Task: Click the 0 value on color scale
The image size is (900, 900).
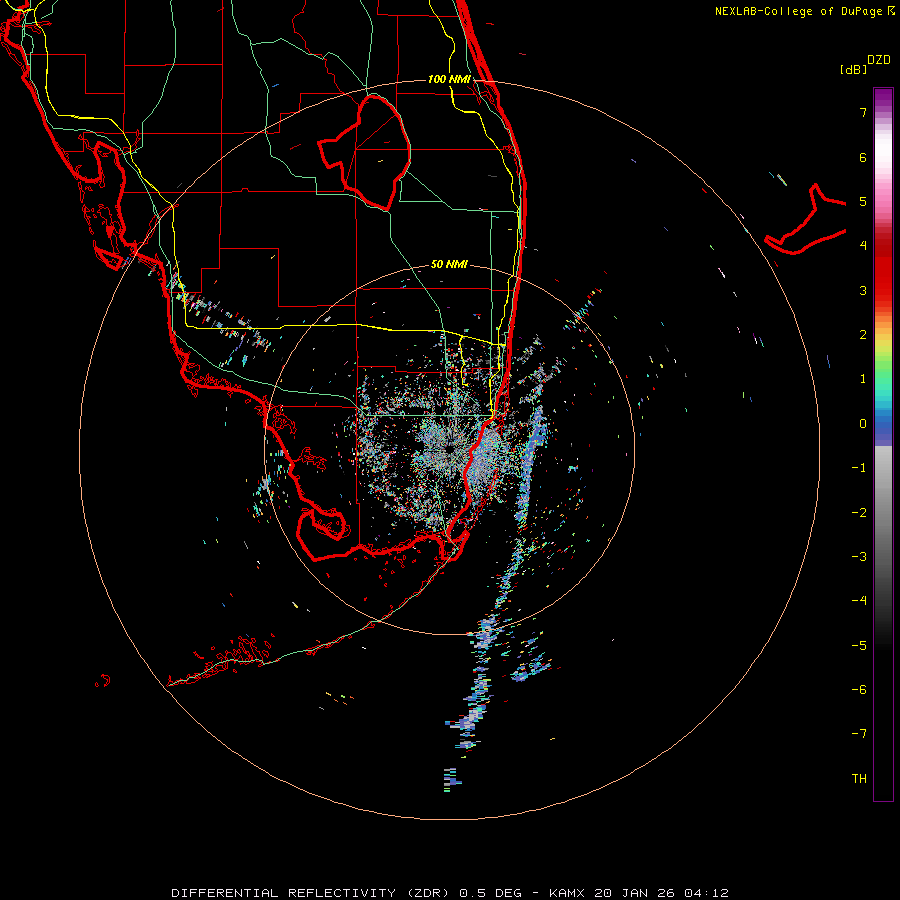Action: [863, 424]
